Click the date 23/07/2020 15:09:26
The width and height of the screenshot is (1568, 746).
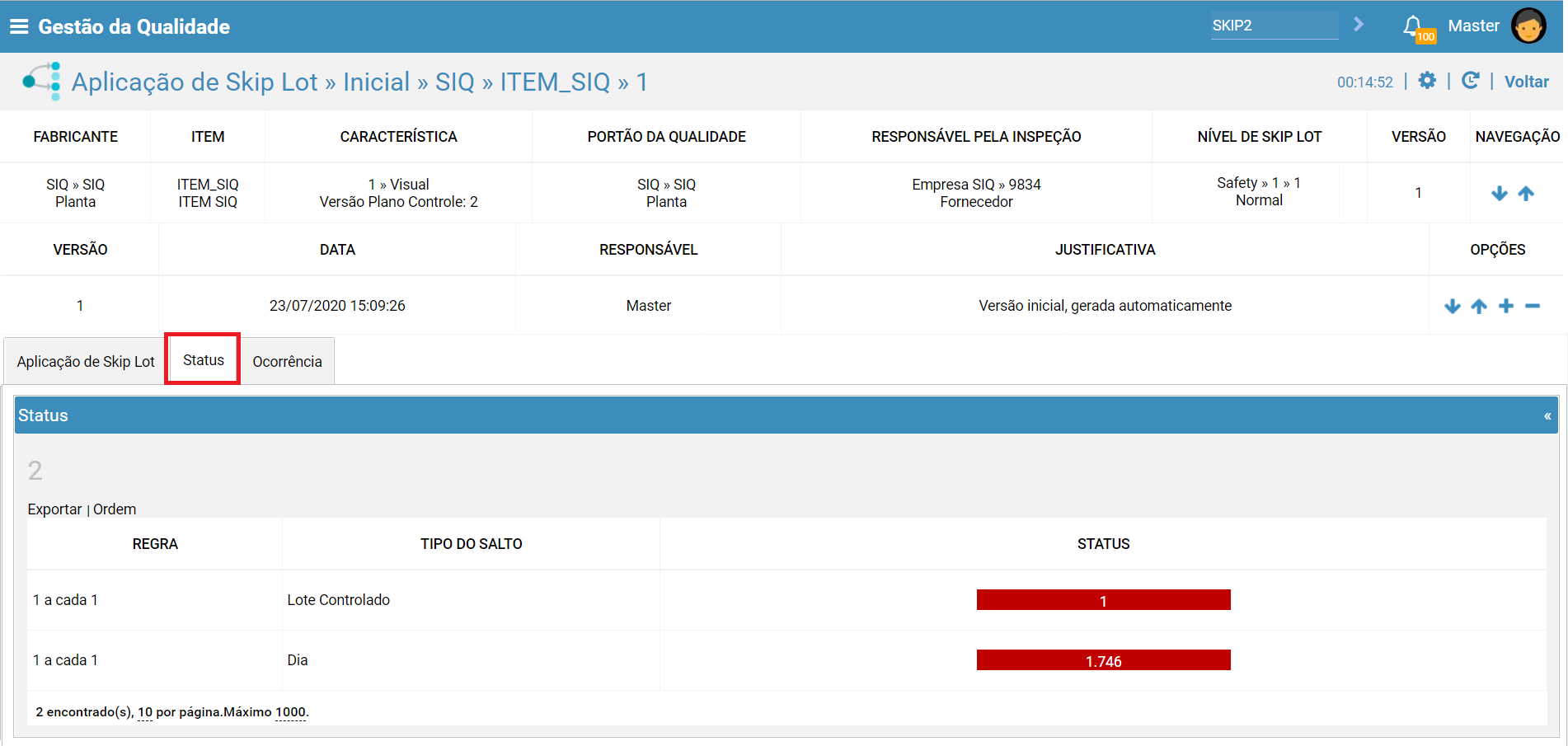tap(337, 306)
